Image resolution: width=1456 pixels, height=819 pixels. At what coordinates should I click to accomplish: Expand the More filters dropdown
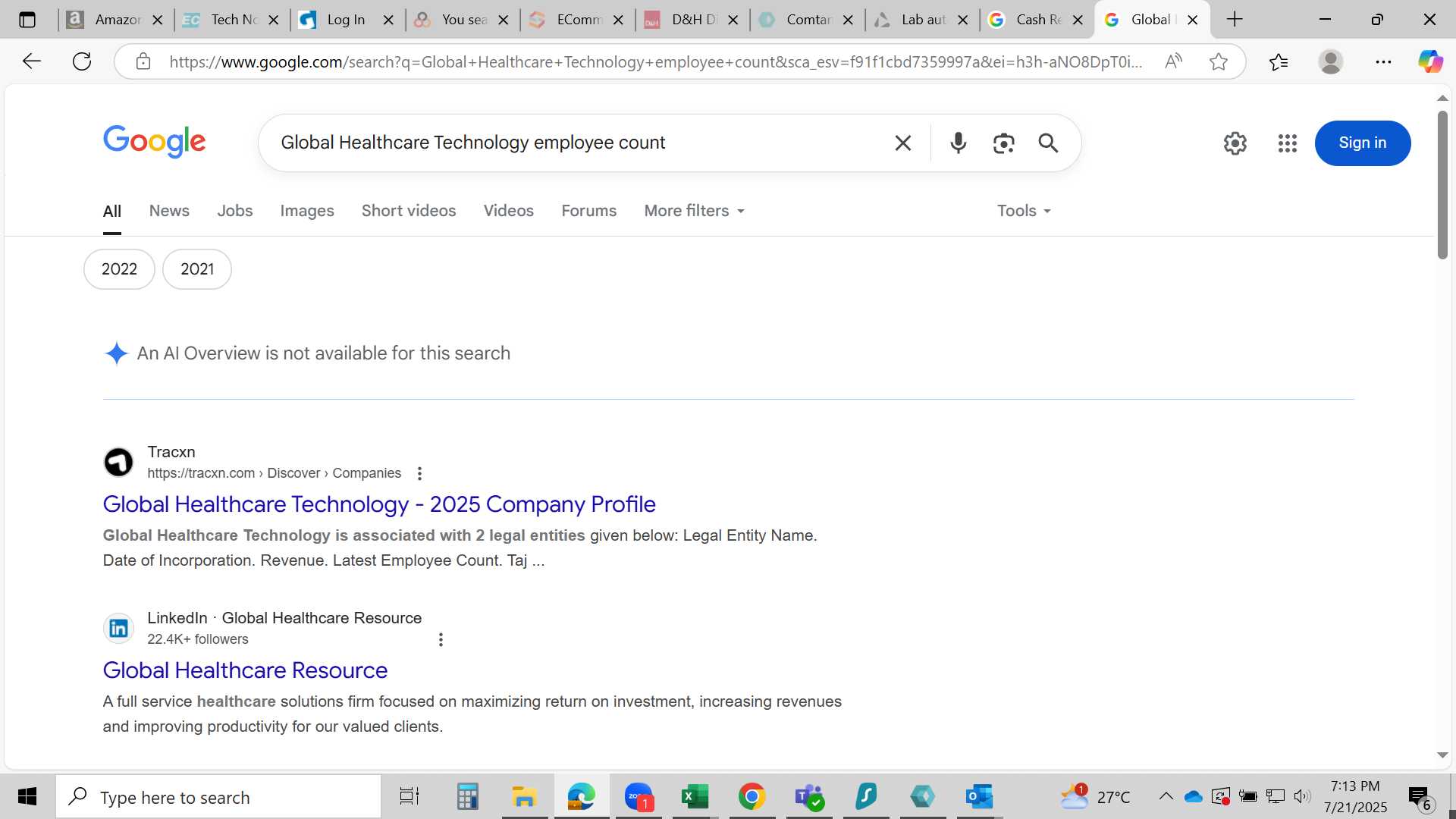click(694, 211)
